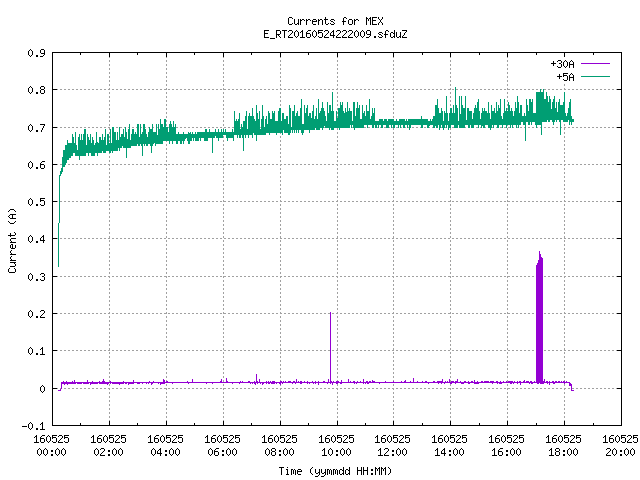Select the y-axis tick value 0.1
640x480 pixels.
[x=37, y=351]
